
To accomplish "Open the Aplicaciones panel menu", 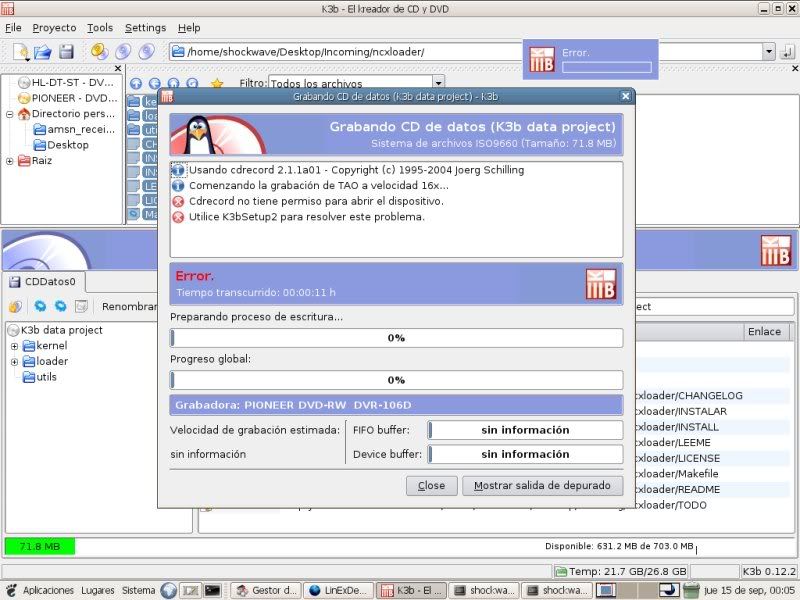I will [x=48, y=590].
